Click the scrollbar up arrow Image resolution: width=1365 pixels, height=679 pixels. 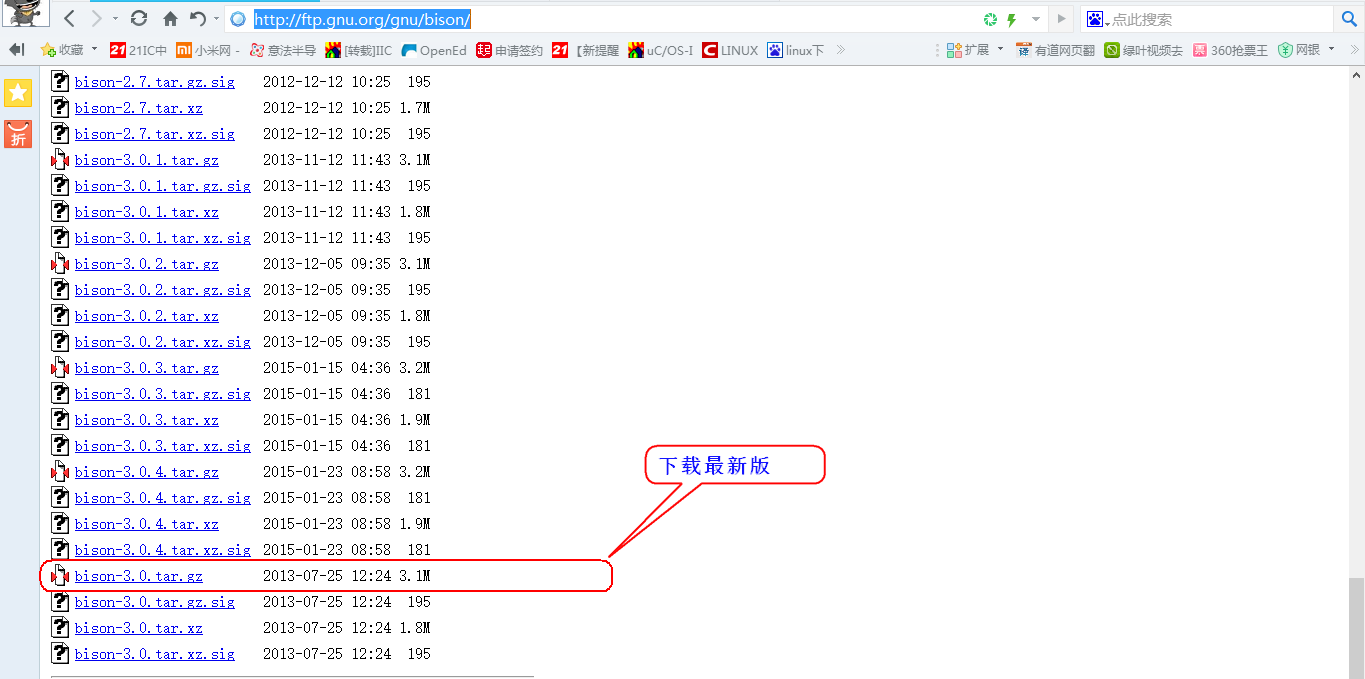pos(1356,76)
